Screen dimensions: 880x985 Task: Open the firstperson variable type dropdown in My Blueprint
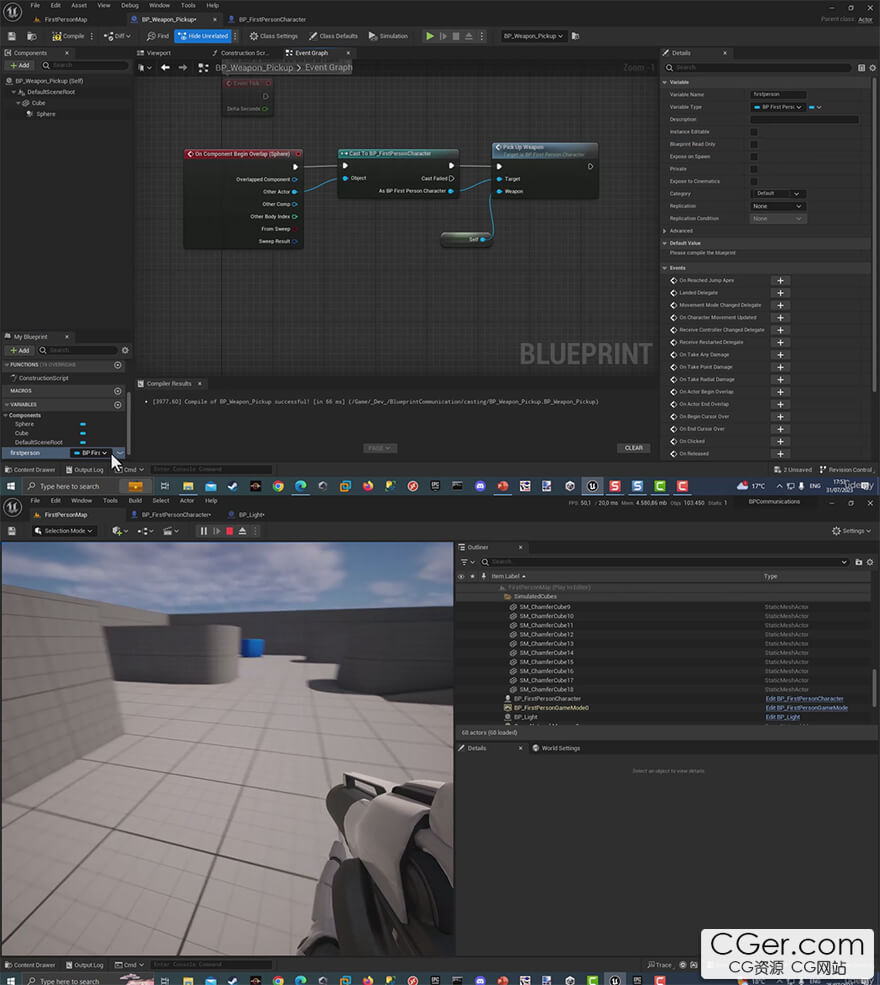click(91, 453)
